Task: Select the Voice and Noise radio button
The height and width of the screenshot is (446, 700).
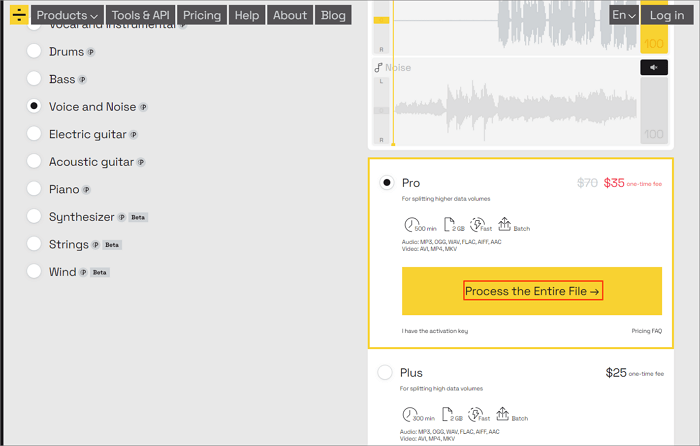Action: click(34, 106)
